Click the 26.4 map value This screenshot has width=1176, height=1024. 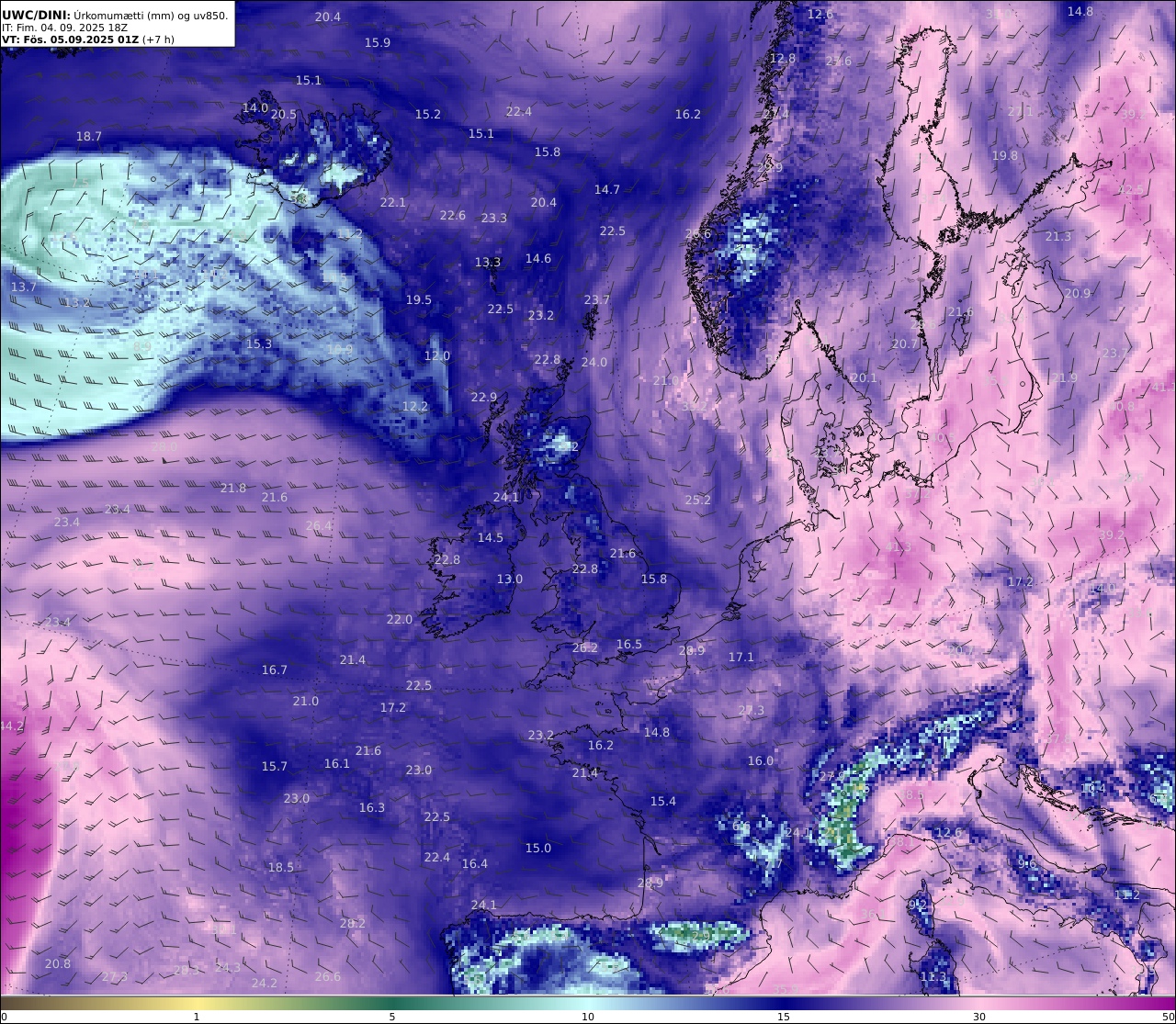319,526
